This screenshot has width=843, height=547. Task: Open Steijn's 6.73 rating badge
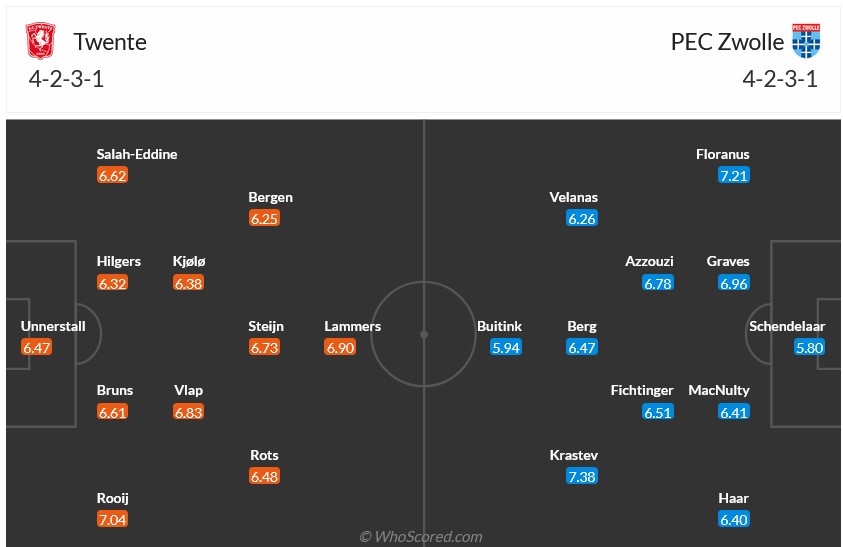coord(265,348)
